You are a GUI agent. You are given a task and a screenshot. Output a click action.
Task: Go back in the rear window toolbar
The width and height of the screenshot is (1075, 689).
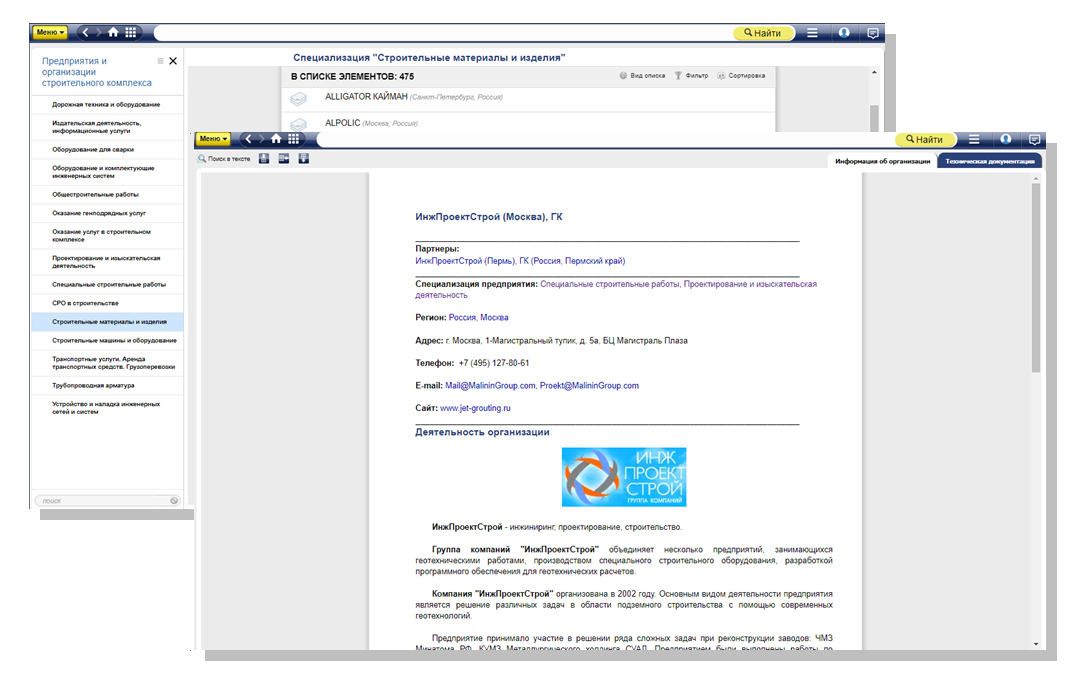[x=85, y=32]
